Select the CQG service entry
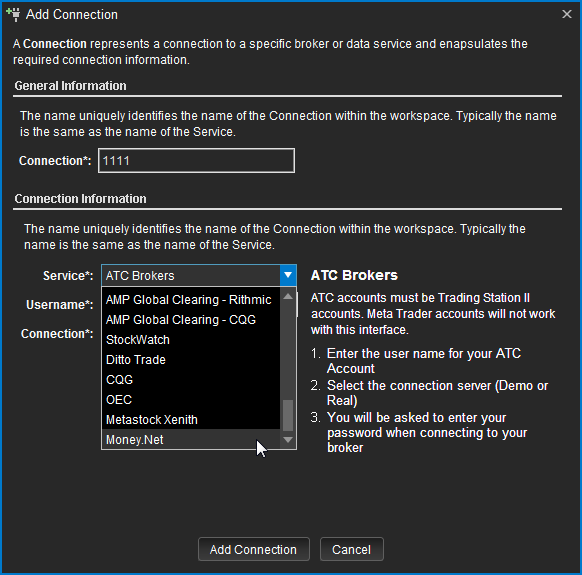582x575 pixels. (x=191, y=380)
